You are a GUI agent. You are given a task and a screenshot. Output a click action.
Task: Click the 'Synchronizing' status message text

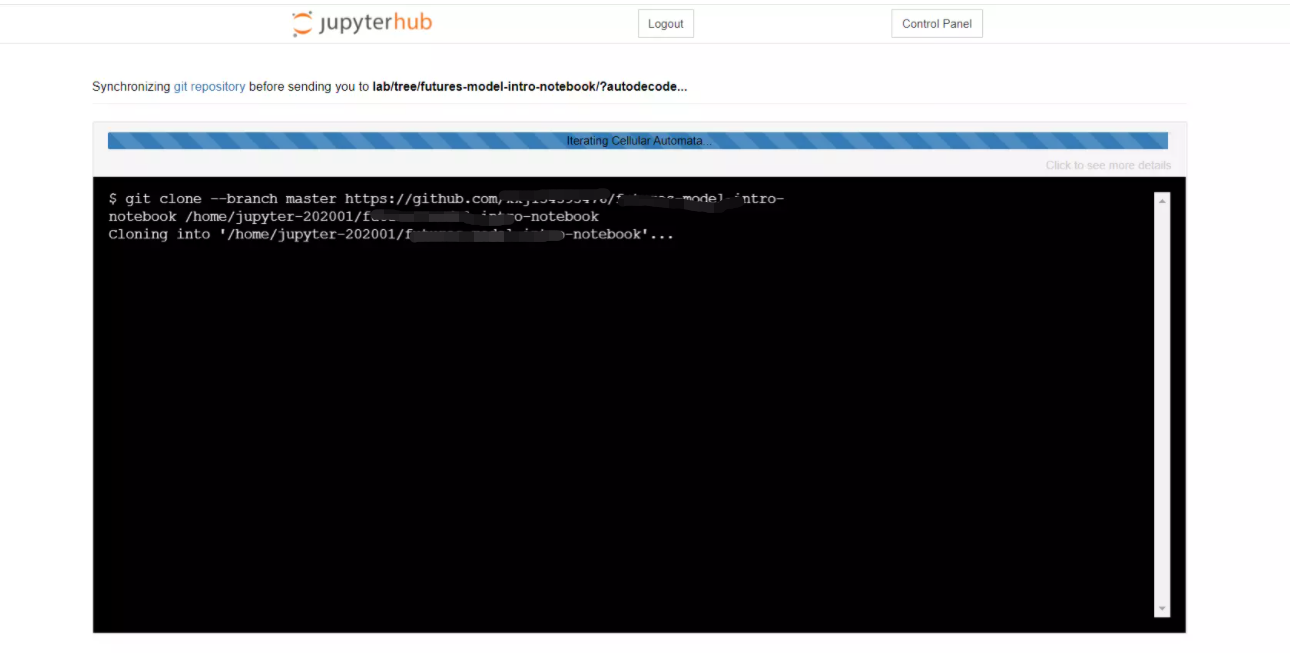click(131, 86)
